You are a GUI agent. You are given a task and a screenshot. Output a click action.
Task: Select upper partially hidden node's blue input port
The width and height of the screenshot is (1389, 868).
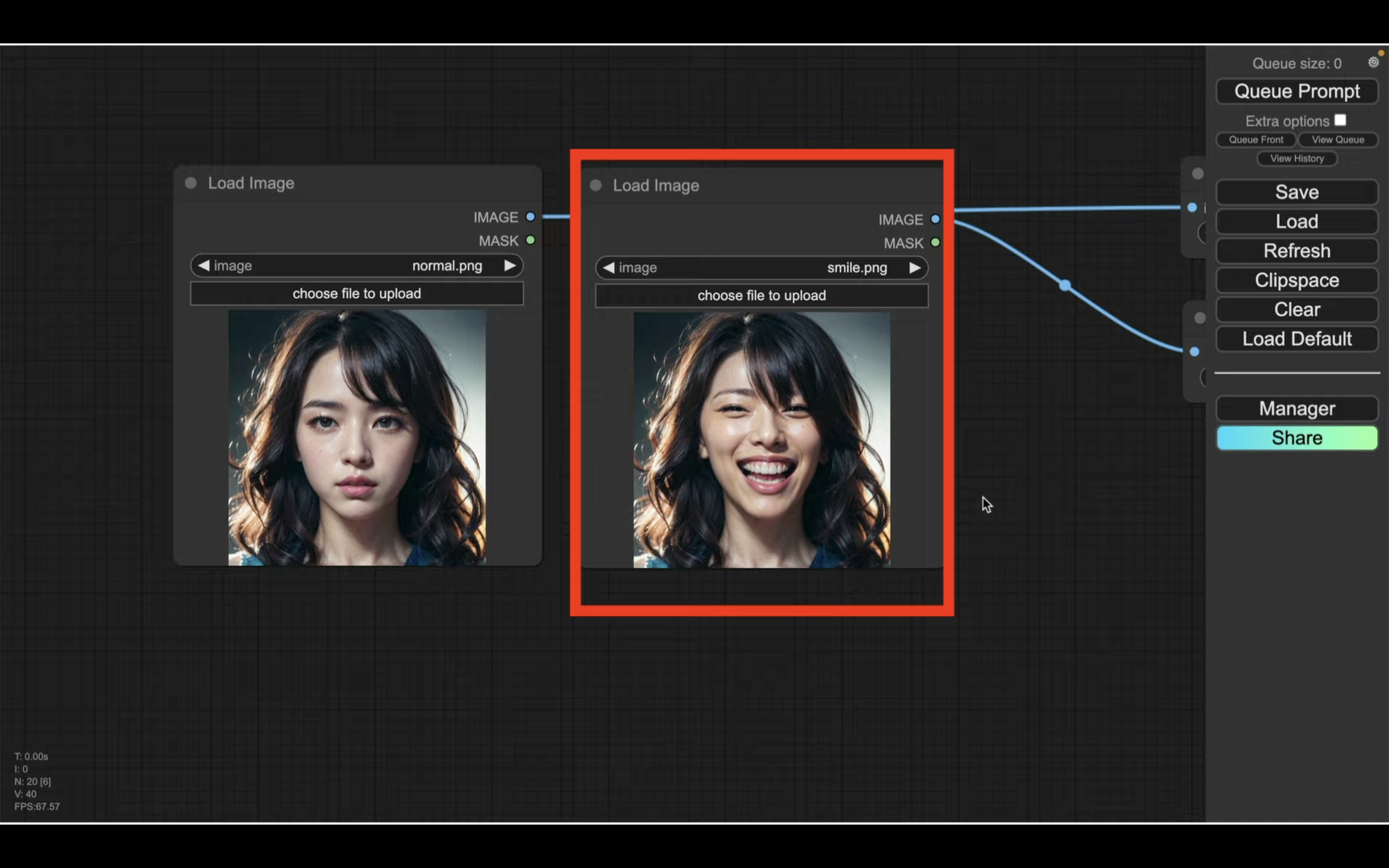1192,207
